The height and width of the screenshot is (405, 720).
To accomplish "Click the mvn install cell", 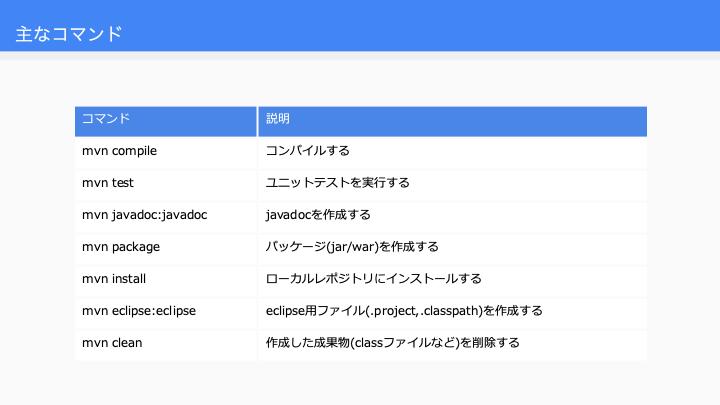I will [166, 281].
